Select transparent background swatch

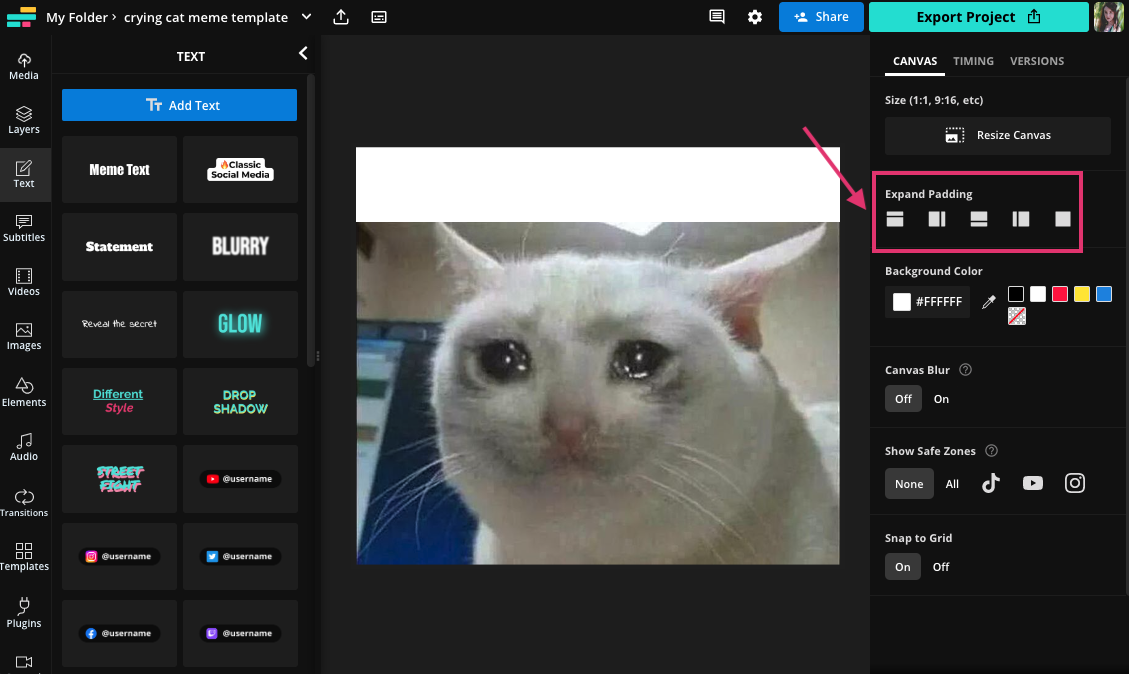[1017, 315]
